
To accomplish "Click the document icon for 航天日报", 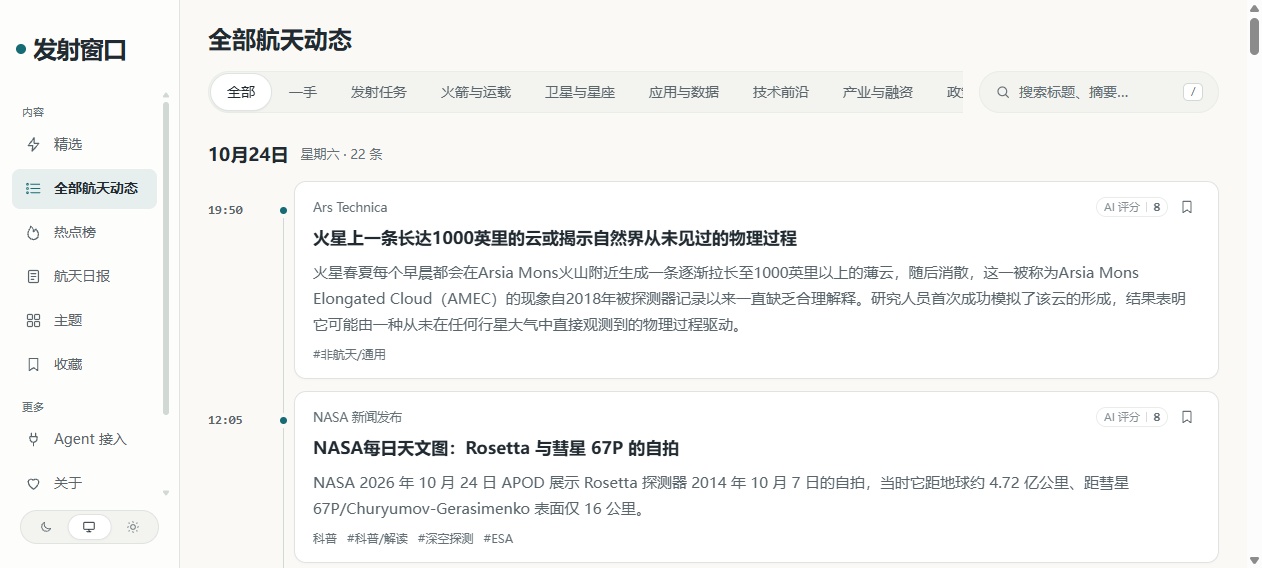I will click(33, 276).
